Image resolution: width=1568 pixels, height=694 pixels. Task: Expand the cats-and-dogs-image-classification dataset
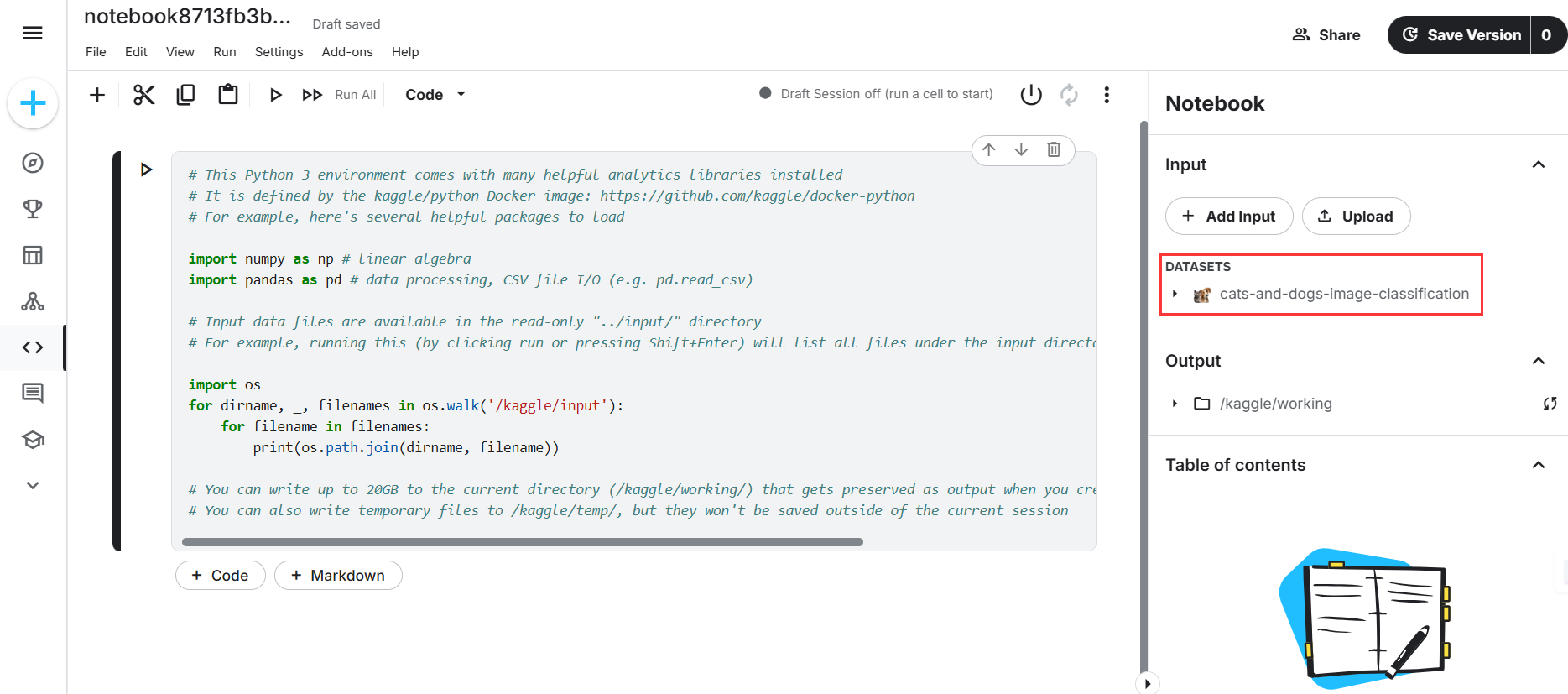click(1175, 294)
